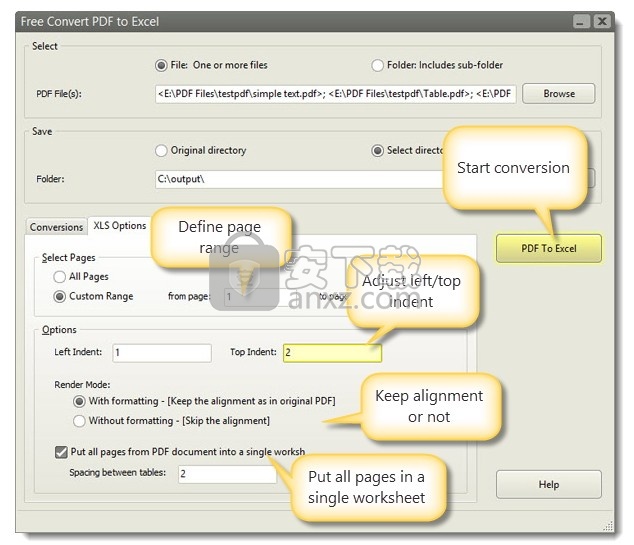Switch to the Conversions tab
The image size is (634, 545).
(x=56, y=227)
